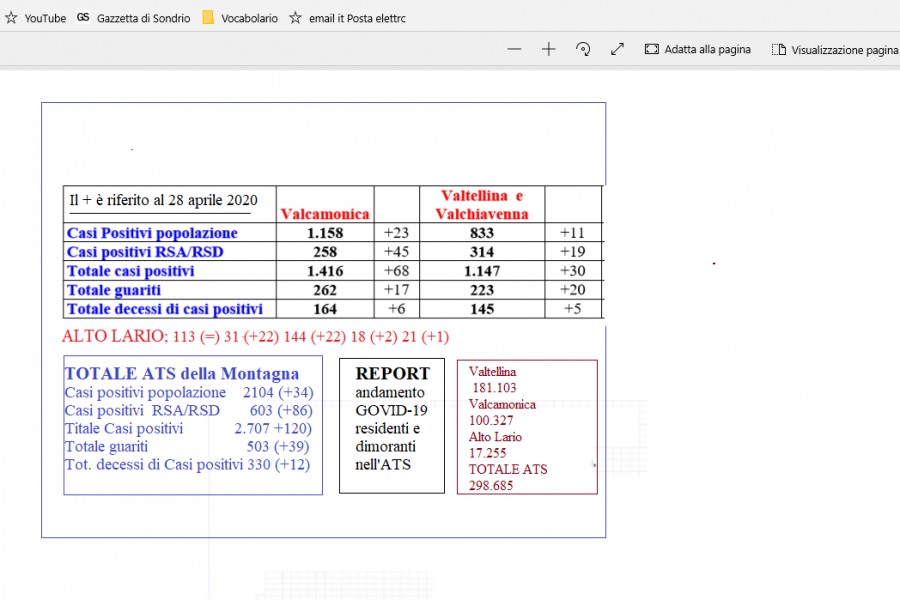The height and width of the screenshot is (600, 900).
Task: Click the 'Casi Positivi popolazione' table row label
Action: pyautogui.click(x=152, y=233)
